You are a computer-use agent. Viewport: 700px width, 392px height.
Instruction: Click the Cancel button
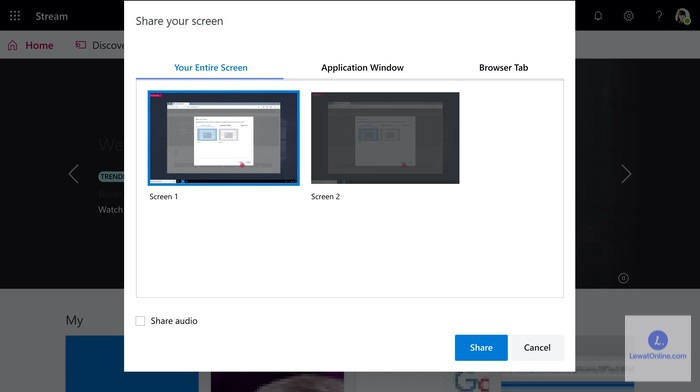pos(537,347)
